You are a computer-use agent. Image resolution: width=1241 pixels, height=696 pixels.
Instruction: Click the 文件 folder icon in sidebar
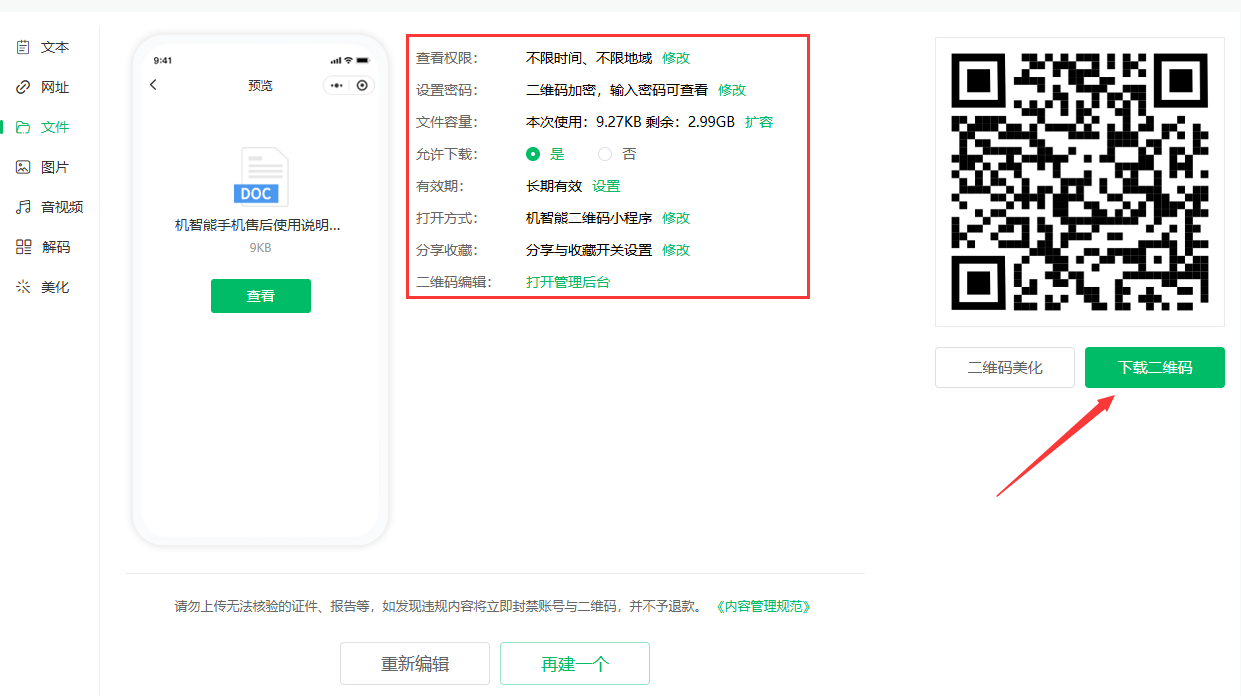pyautogui.click(x=23, y=127)
